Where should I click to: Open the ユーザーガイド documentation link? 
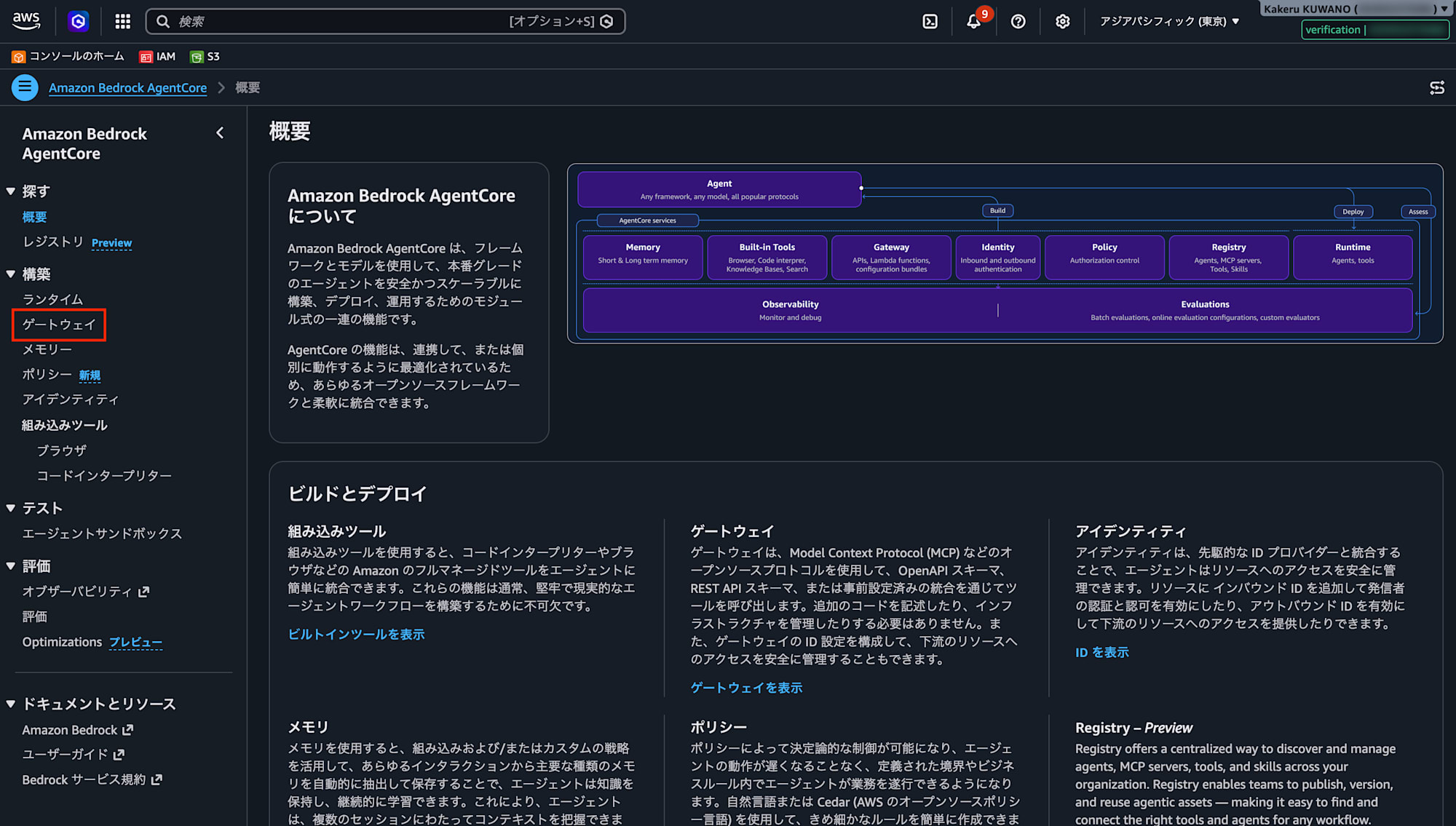point(74,754)
